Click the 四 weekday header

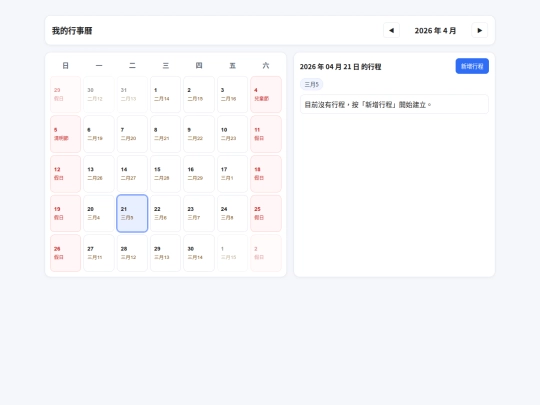(x=199, y=65)
